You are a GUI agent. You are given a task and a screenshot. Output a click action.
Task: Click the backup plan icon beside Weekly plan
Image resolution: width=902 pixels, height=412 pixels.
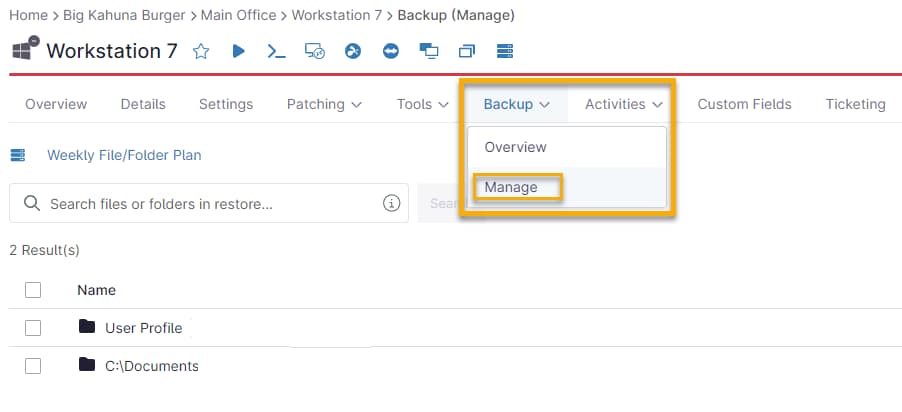[17, 155]
